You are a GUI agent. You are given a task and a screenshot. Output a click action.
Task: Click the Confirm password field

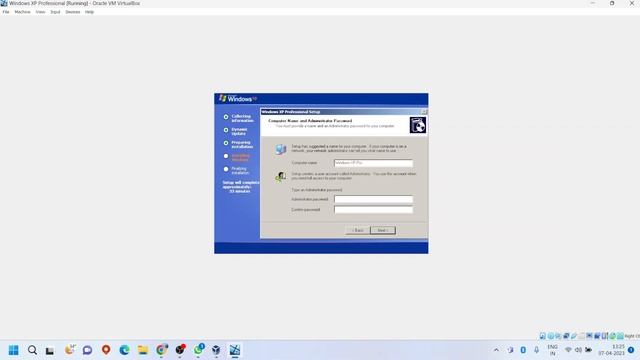pyautogui.click(x=373, y=210)
